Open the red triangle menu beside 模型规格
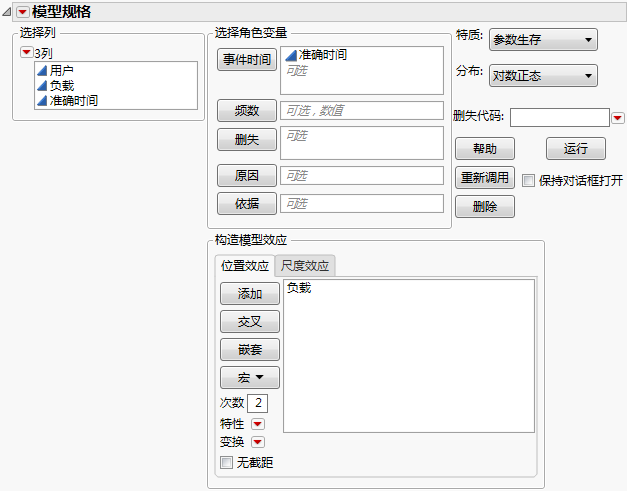The height and width of the screenshot is (491, 627). pos(22,12)
